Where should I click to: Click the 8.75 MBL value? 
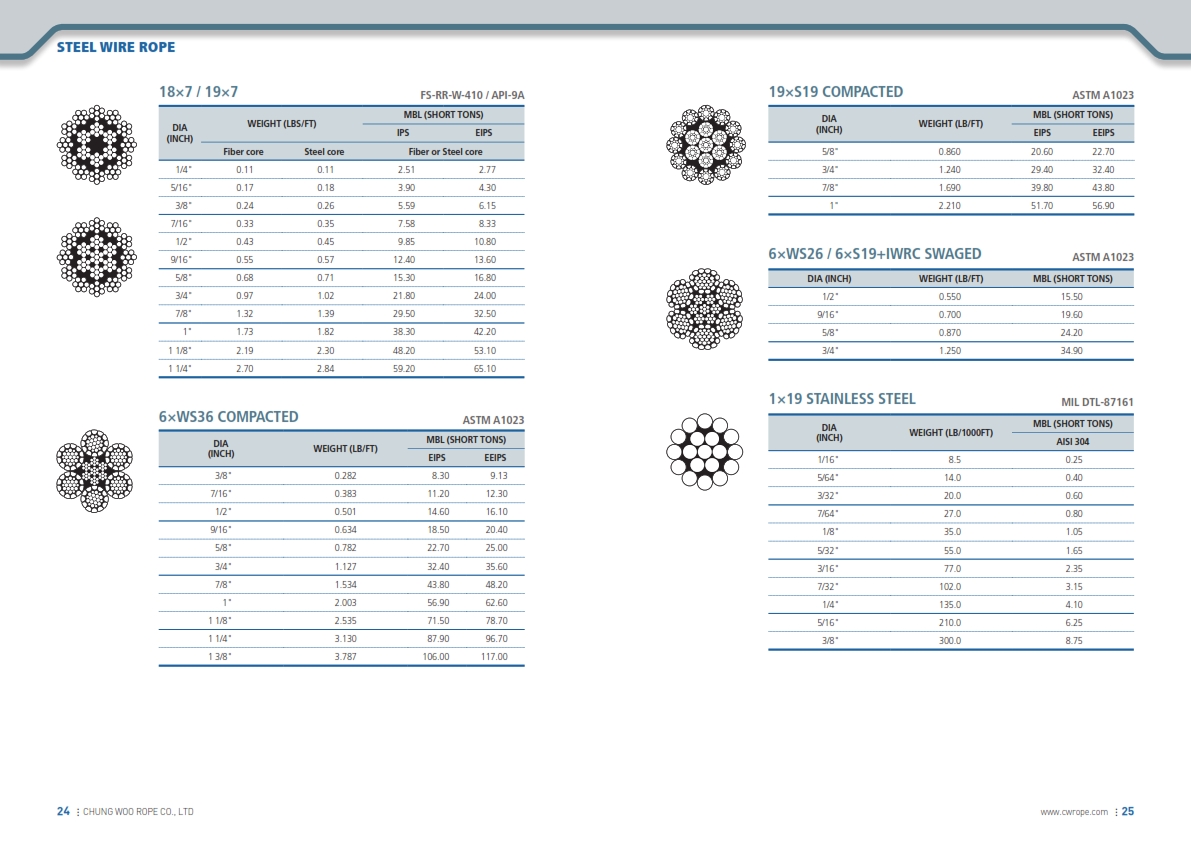pyautogui.click(x=1074, y=641)
